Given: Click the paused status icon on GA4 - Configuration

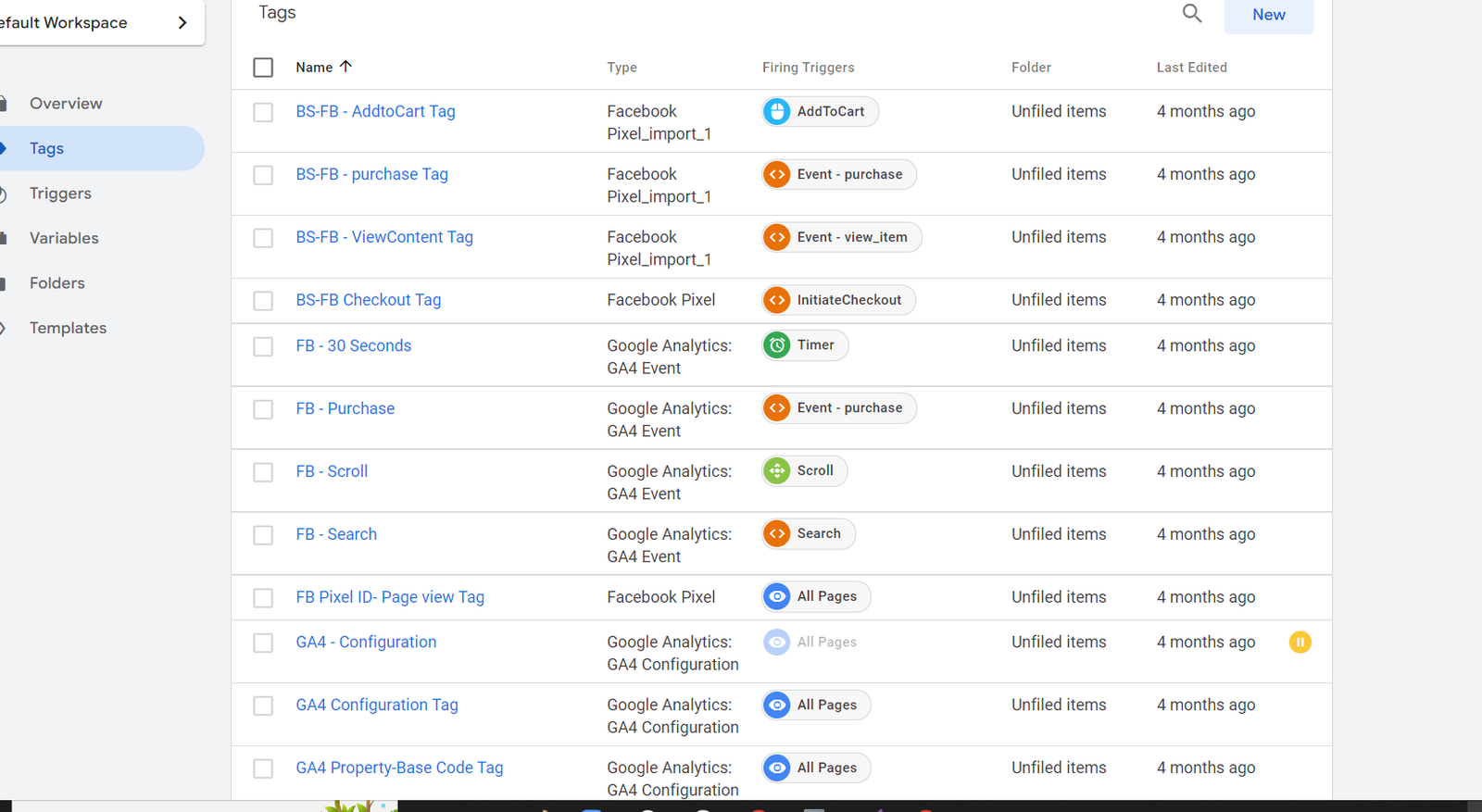Looking at the screenshot, I should pos(1300,643).
